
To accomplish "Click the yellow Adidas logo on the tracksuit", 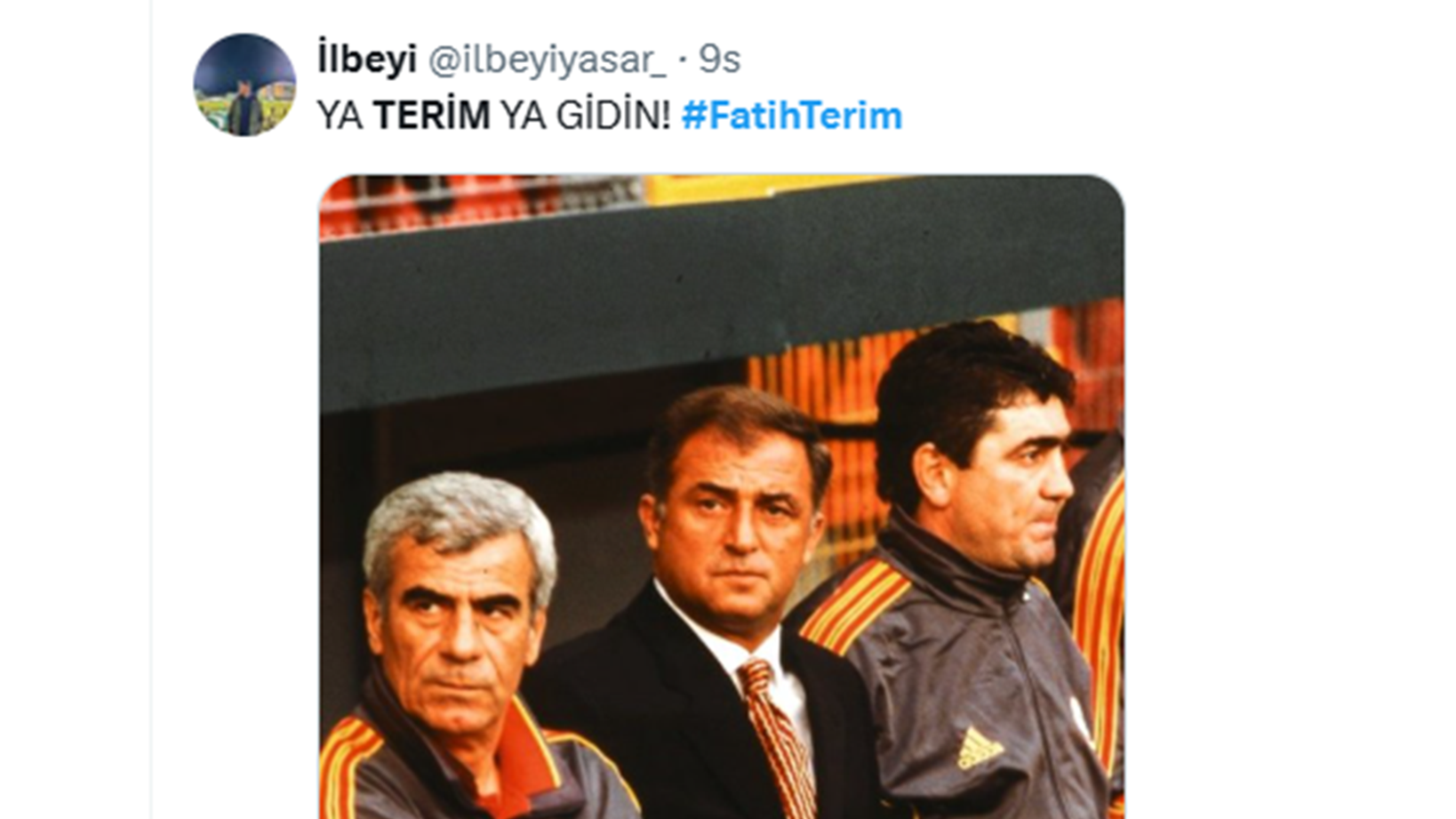I will tap(980, 749).
